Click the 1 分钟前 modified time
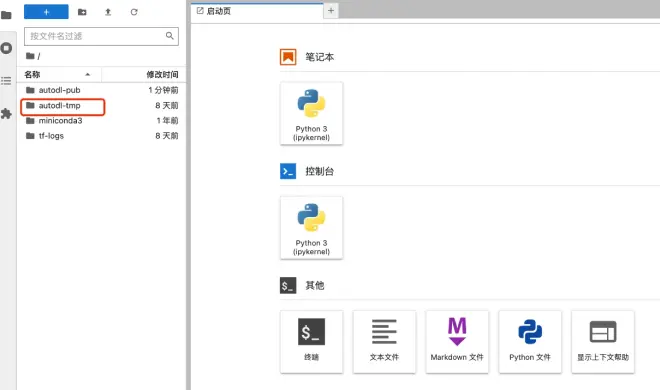 [163, 90]
